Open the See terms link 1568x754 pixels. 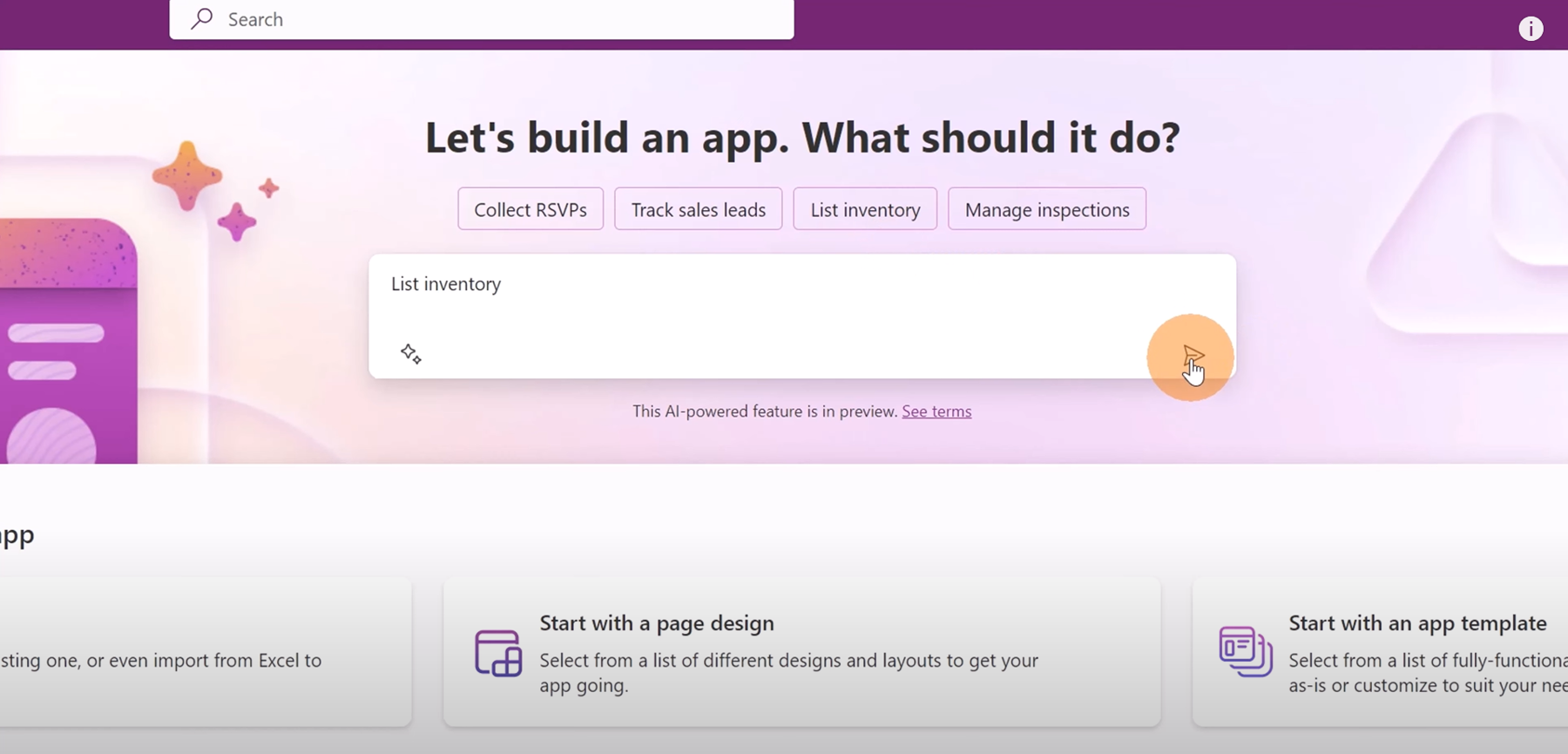click(936, 411)
